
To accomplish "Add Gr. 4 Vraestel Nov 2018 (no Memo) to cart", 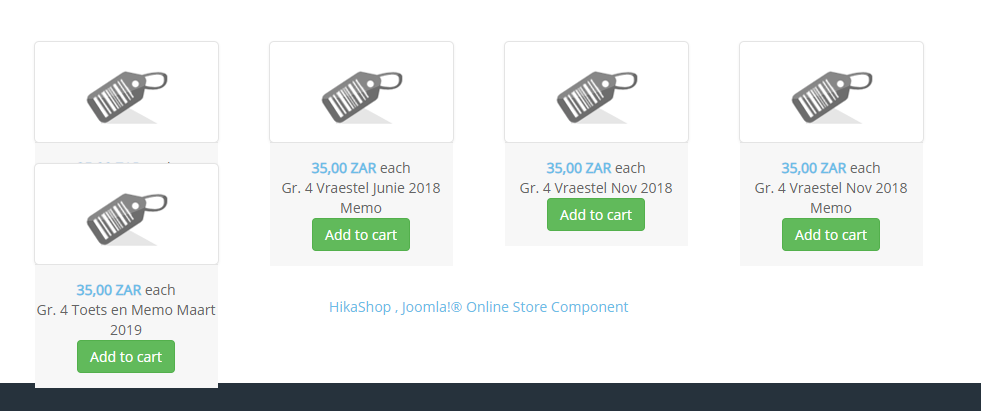I will pos(596,215).
